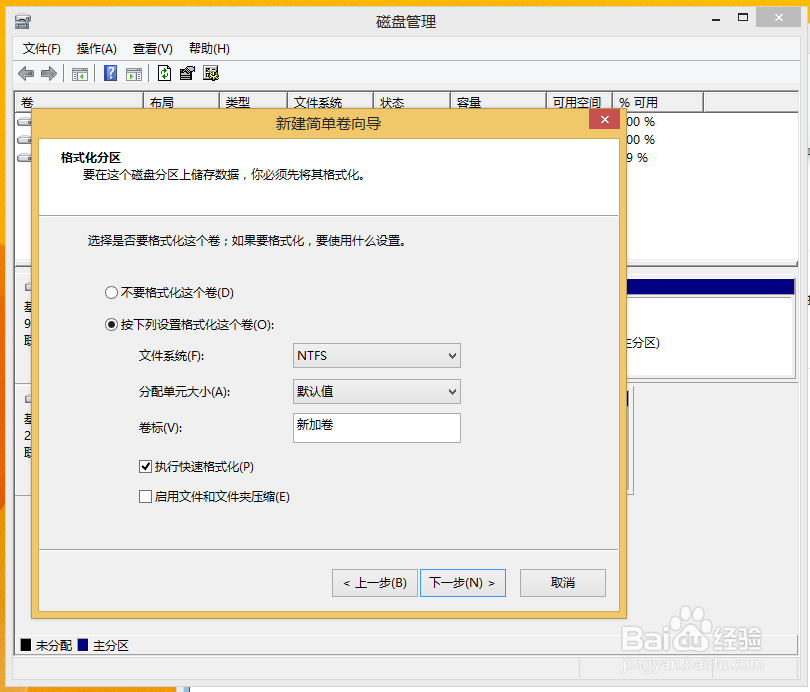Viewport: 810px width, 692px height.
Task: Uncheck 执行快速格式化 option
Action: click(145, 466)
